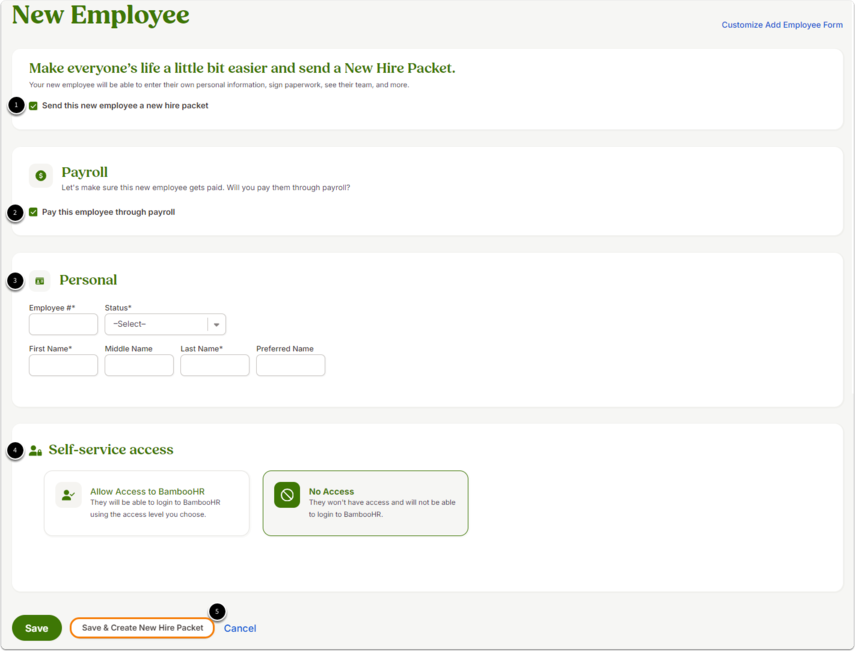Image resolution: width=855 pixels, height=651 pixels.
Task: Open the Status dropdown
Action: pos(165,324)
